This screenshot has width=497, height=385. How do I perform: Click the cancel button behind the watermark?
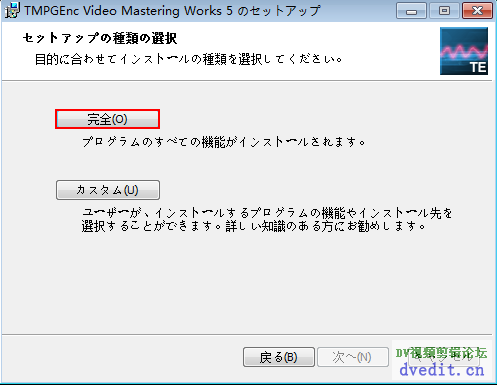(x=444, y=357)
